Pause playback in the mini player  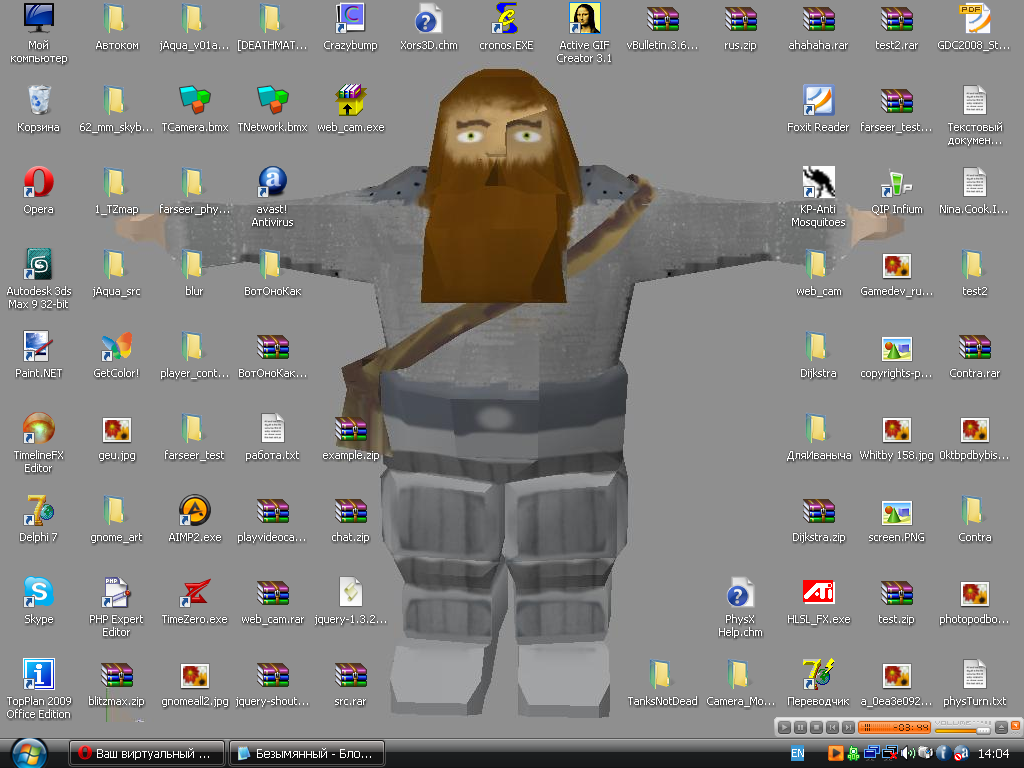pos(800,727)
